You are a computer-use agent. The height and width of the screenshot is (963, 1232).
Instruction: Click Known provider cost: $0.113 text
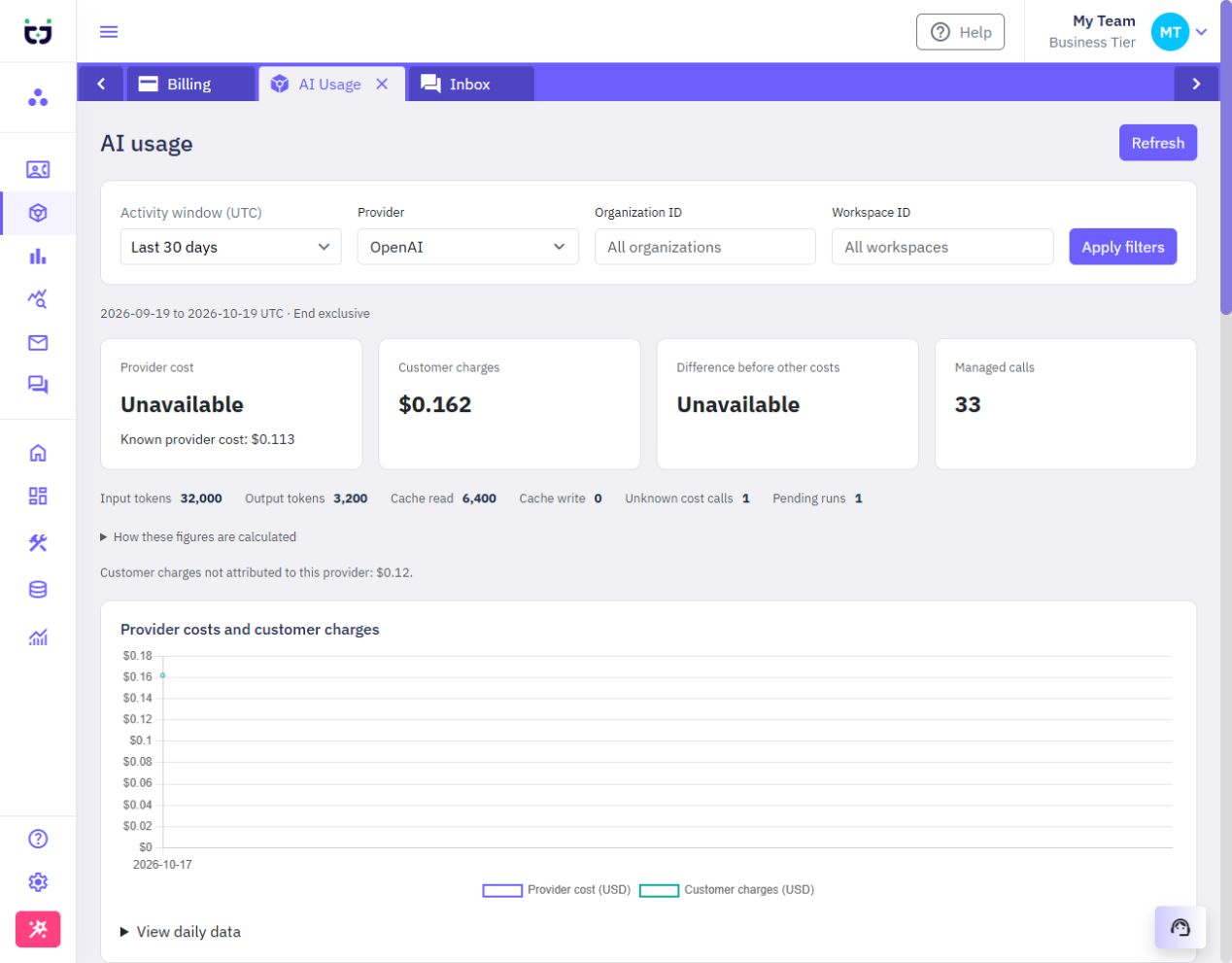point(207,439)
